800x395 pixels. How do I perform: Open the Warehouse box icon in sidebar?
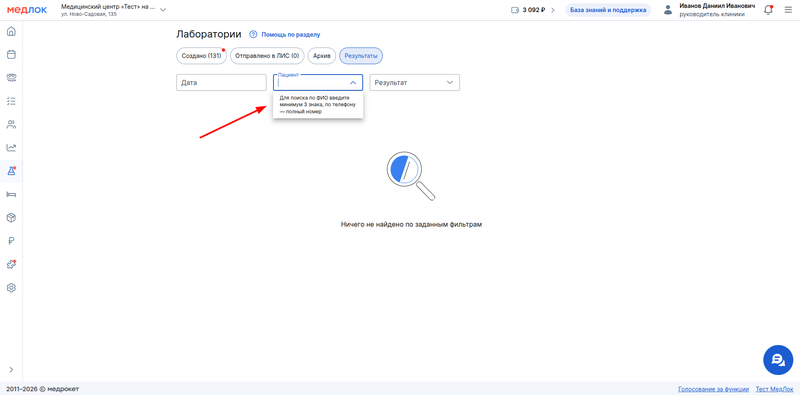pos(11,218)
